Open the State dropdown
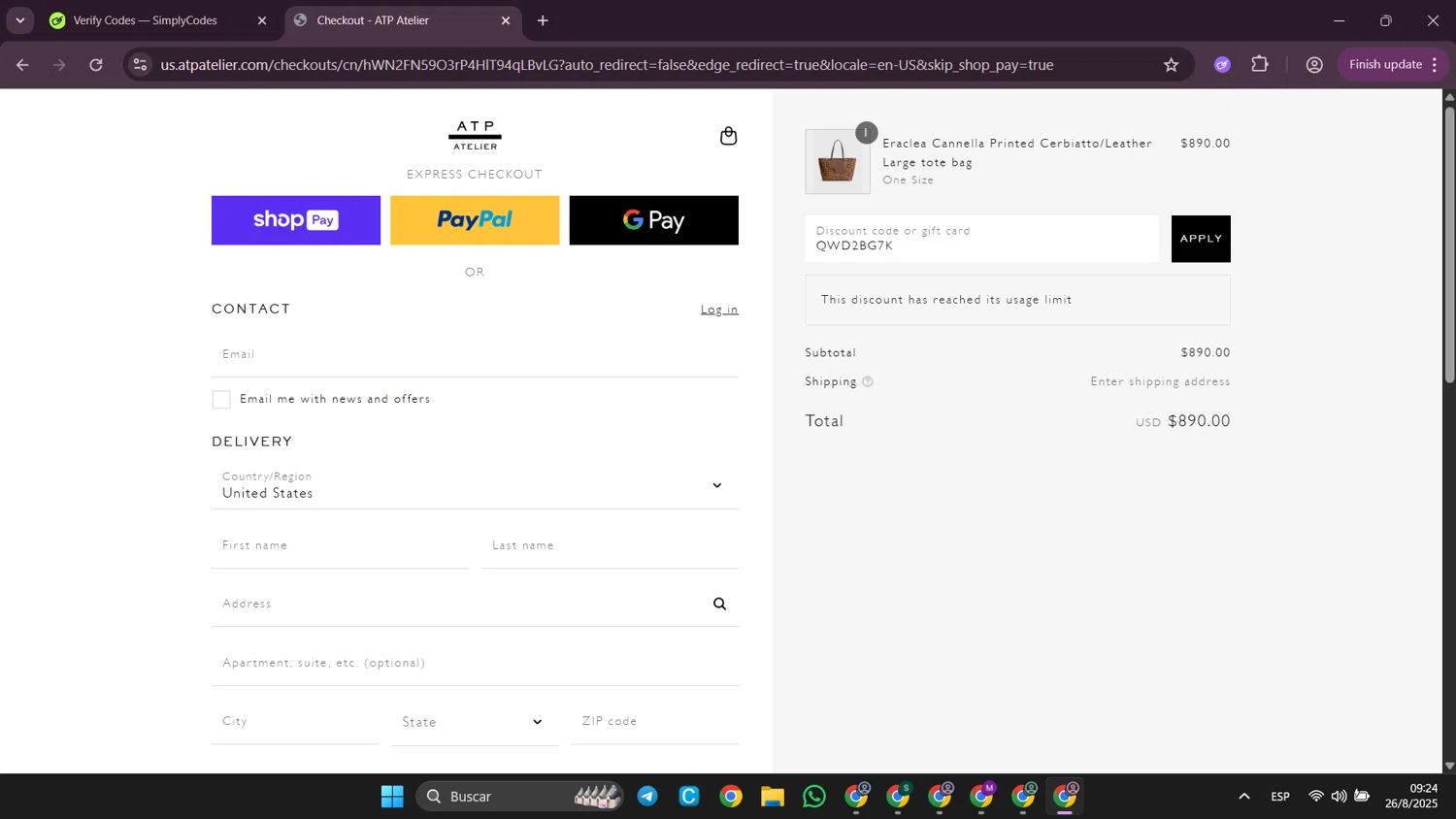 (475, 722)
